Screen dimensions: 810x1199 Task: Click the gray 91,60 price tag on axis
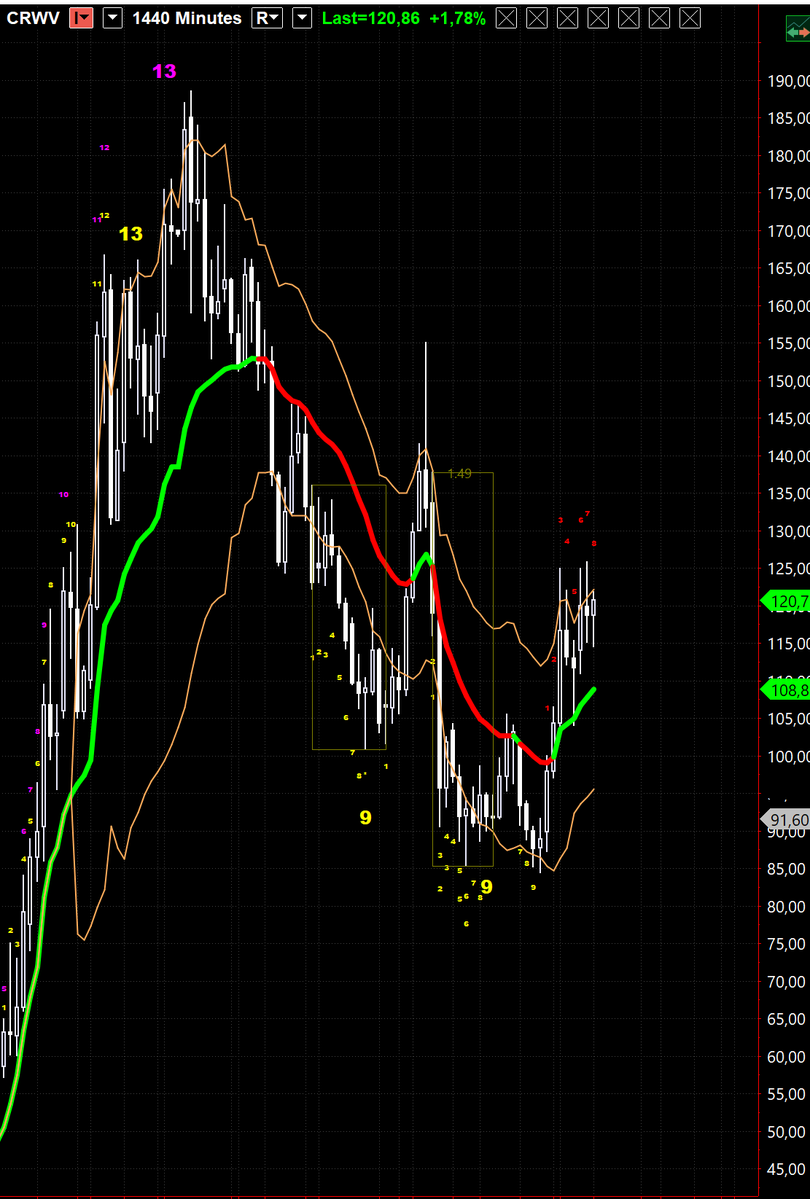point(787,821)
